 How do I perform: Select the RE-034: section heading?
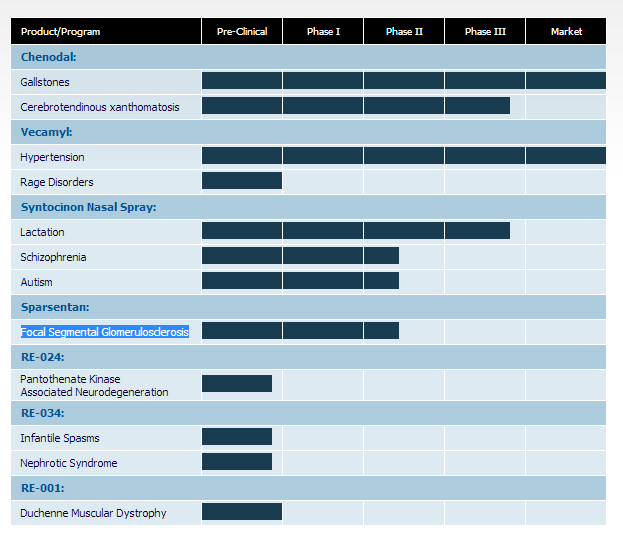(x=43, y=413)
